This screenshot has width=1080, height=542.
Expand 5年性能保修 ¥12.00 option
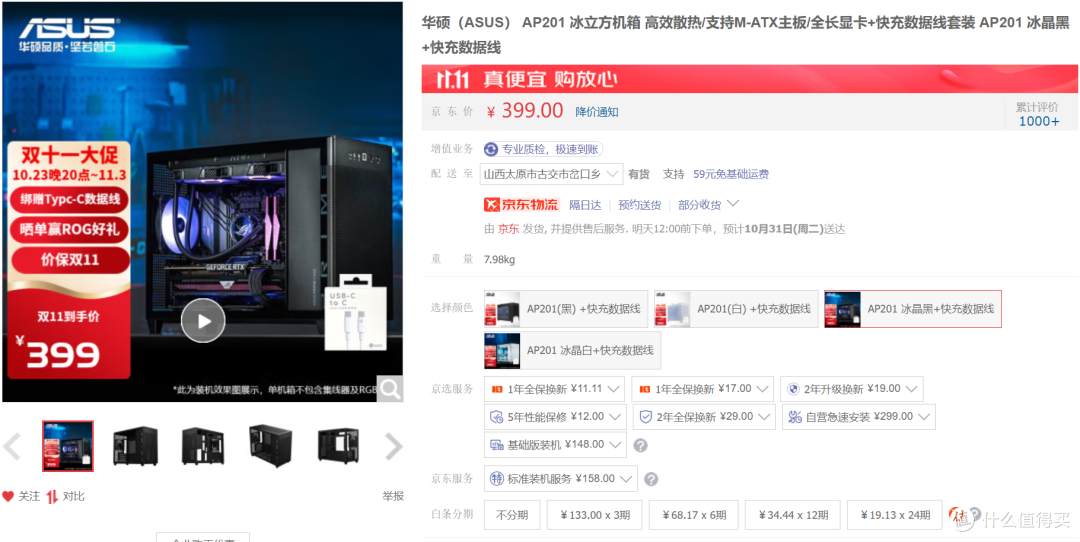pos(555,417)
